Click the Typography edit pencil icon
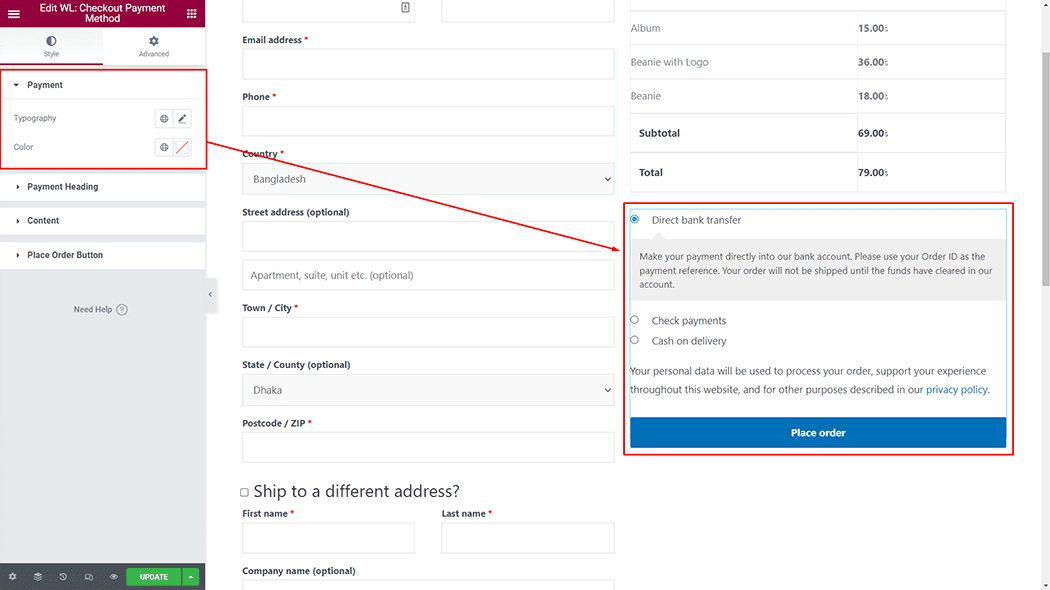This screenshot has width=1050, height=590. pyautogui.click(x=182, y=119)
